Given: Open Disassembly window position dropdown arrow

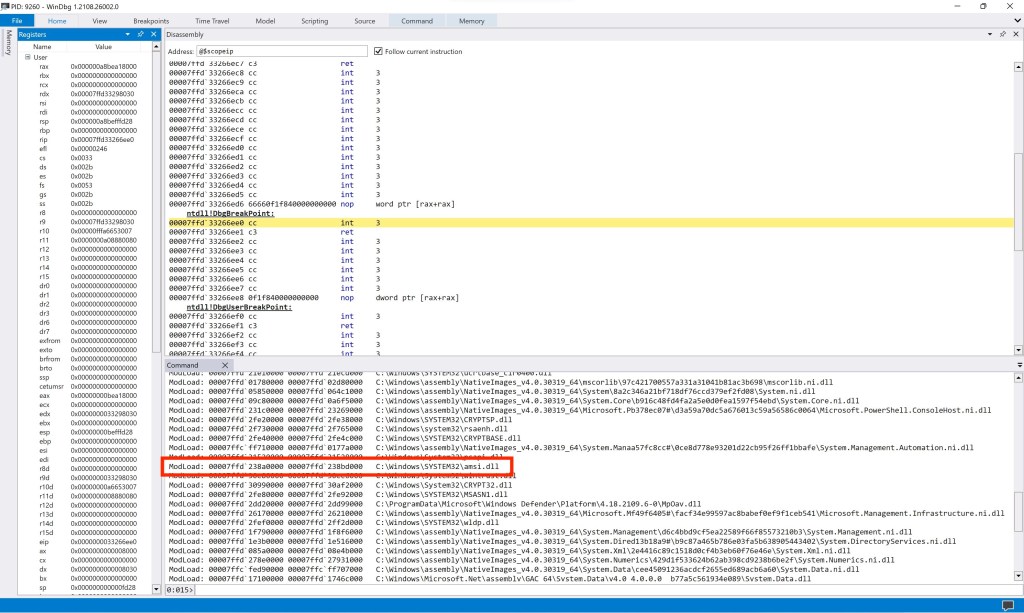Looking at the screenshot, I should [x=990, y=35].
